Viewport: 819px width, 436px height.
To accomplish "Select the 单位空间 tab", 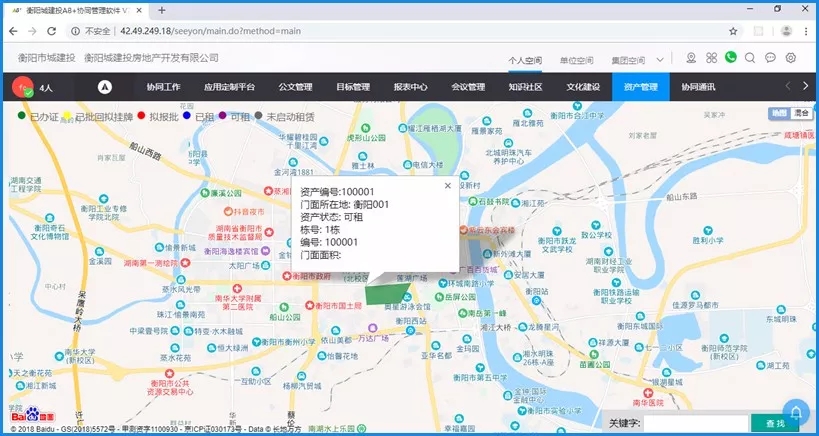I will coord(577,60).
